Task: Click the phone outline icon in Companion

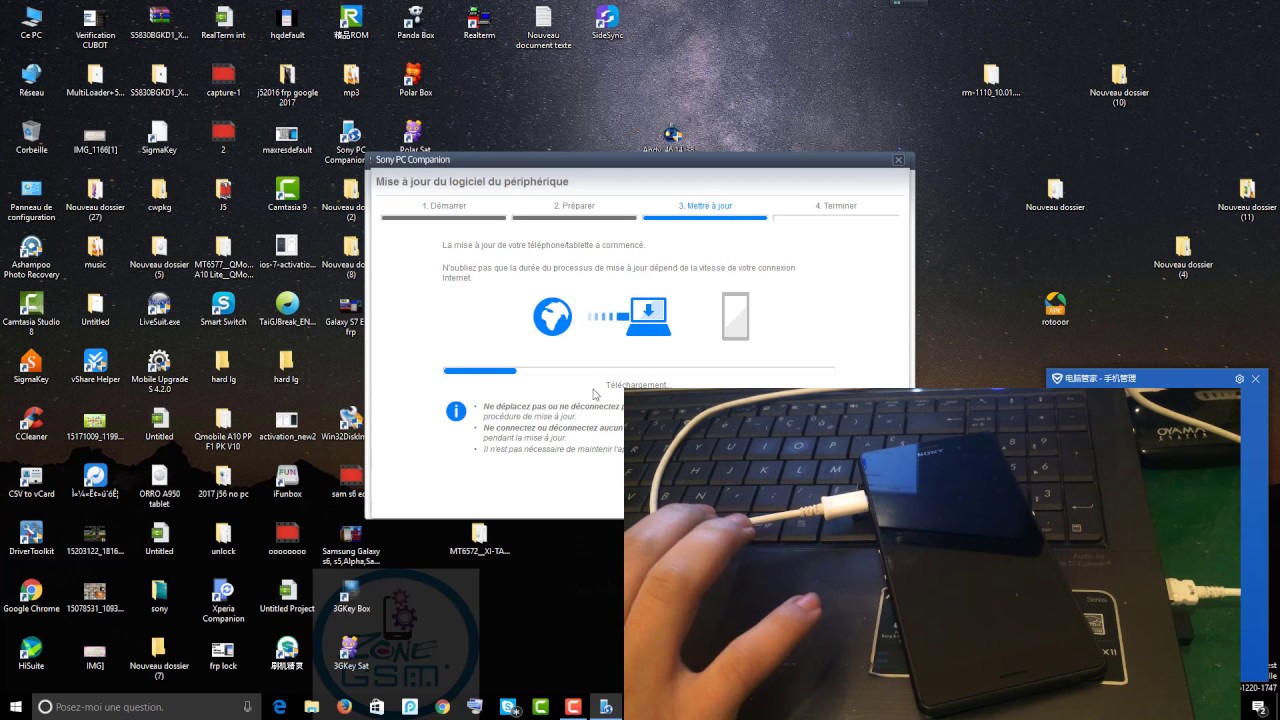Action: [x=735, y=316]
